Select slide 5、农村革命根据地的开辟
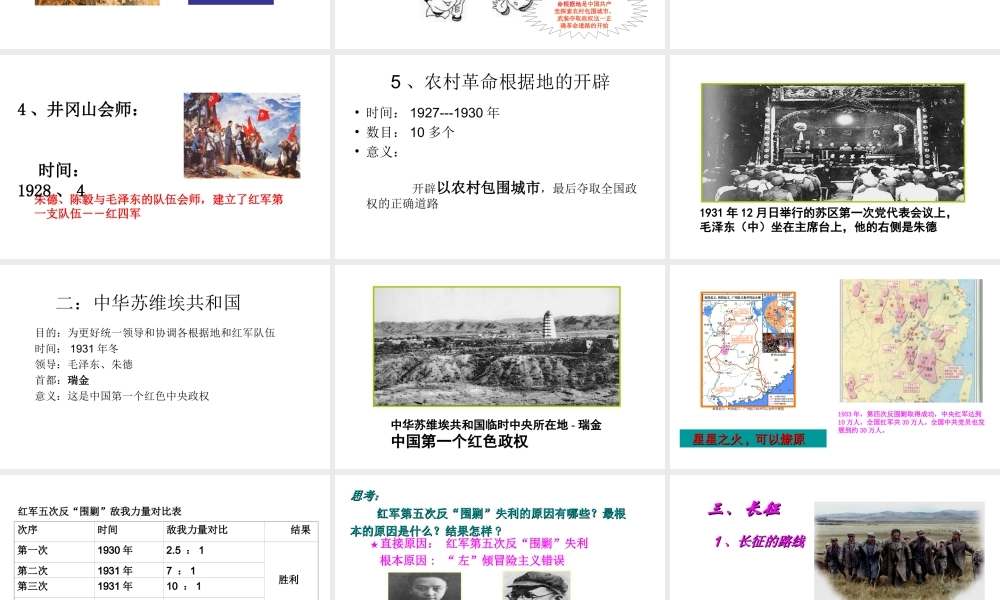Viewport: 1000px width, 600px height. point(499,157)
